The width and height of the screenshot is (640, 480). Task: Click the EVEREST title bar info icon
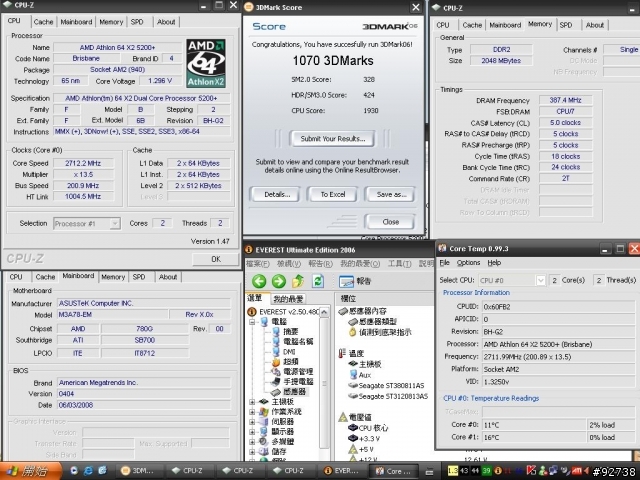click(x=249, y=250)
